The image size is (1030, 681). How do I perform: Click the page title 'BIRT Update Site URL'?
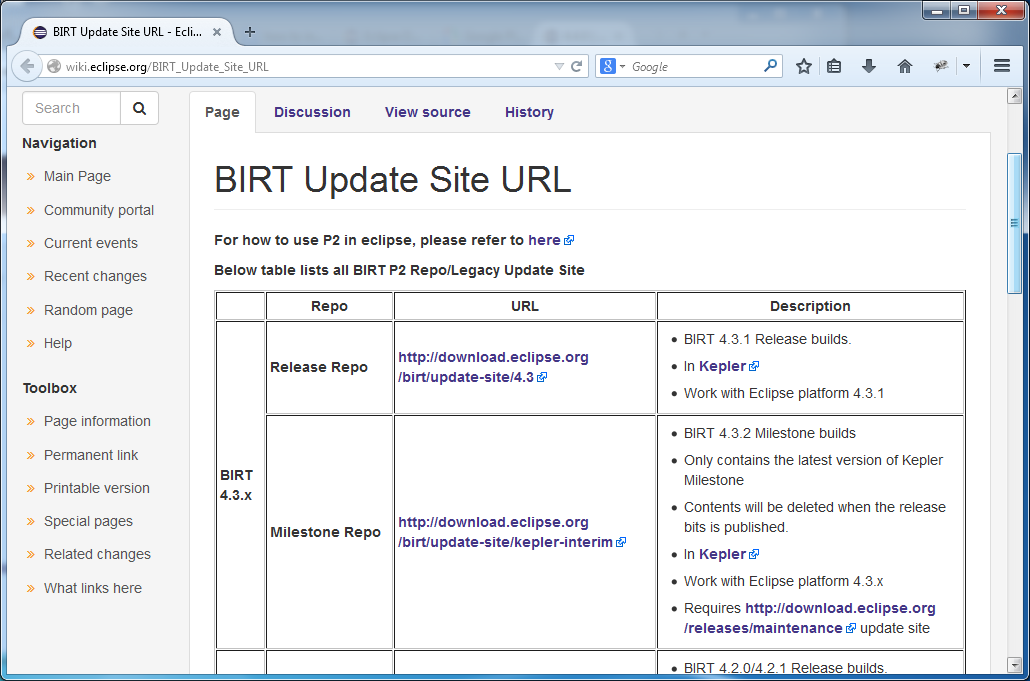click(x=393, y=180)
